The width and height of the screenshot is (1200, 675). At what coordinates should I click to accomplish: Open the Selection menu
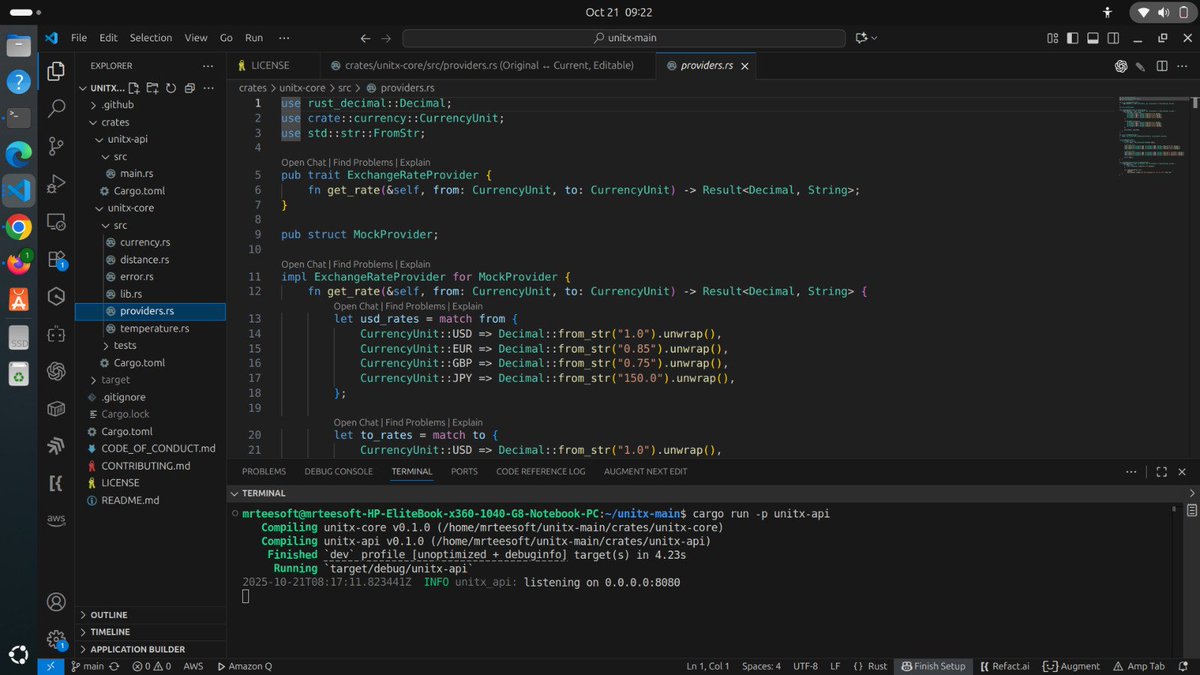pos(151,38)
